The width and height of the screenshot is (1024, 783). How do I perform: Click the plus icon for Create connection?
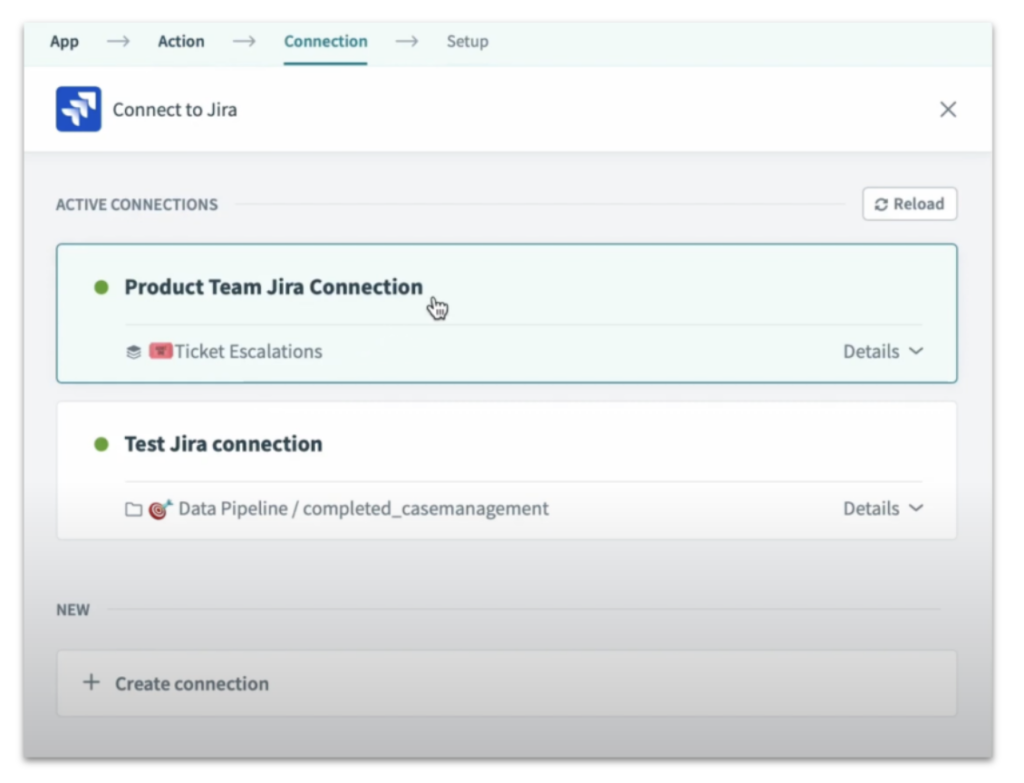pyautogui.click(x=91, y=683)
